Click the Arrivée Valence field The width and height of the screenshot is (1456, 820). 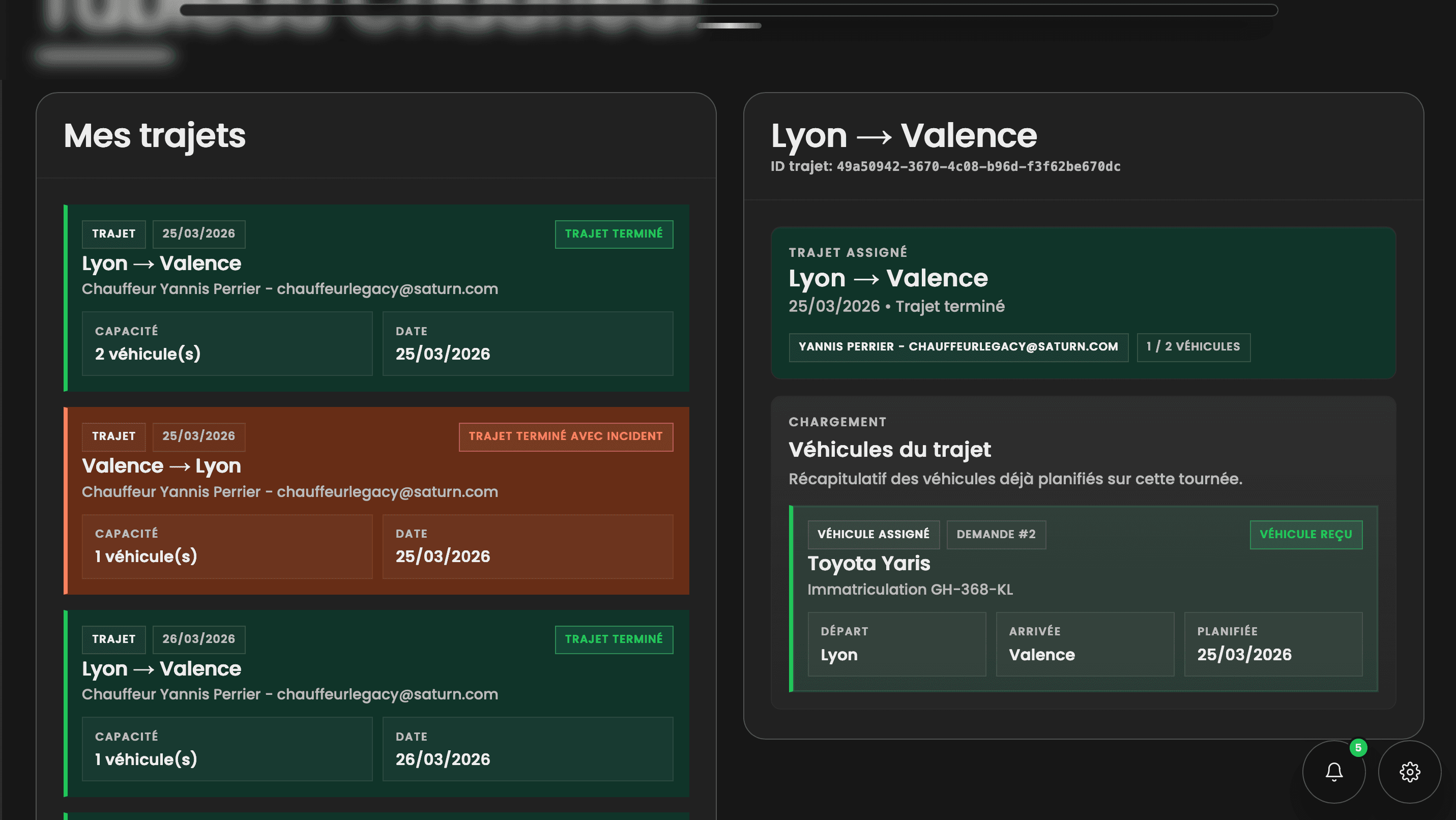coord(1084,643)
